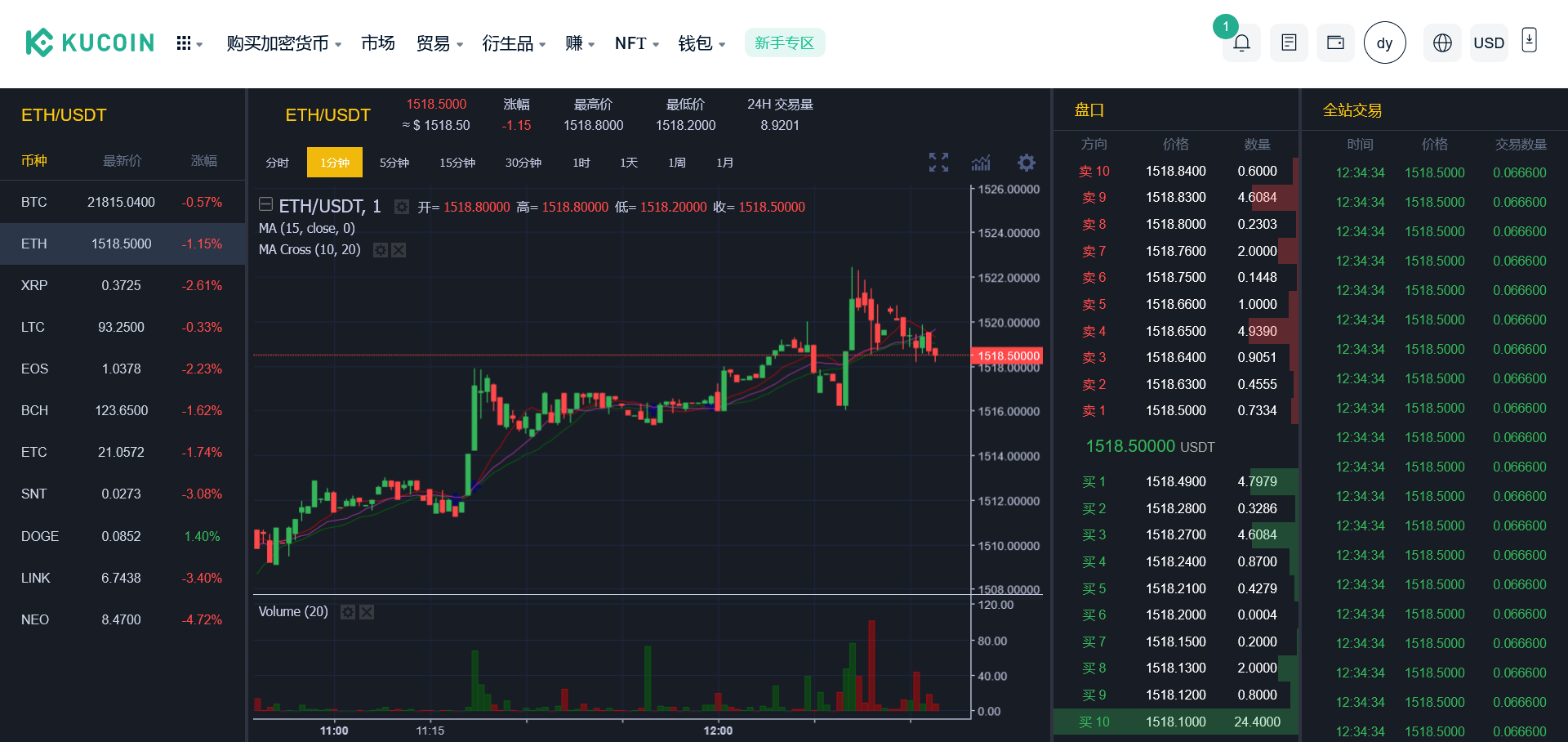Click the wallet assets icon in header
Screen dimensions: 1568x742
pyautogui.click(x=1335, y=43)
